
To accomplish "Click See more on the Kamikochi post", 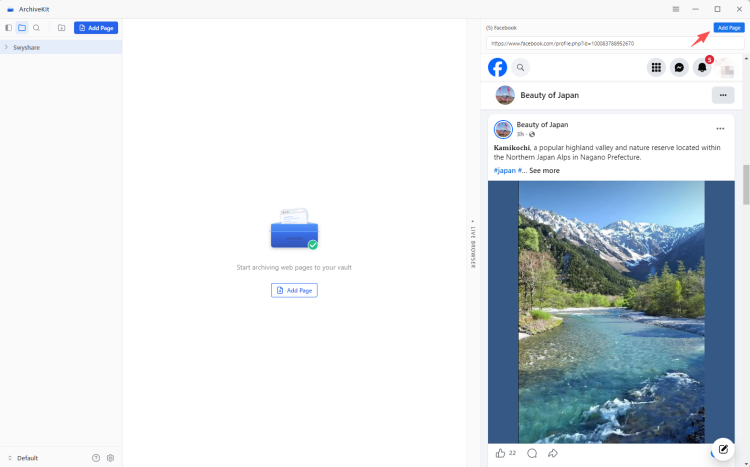I will coord(544,171).
